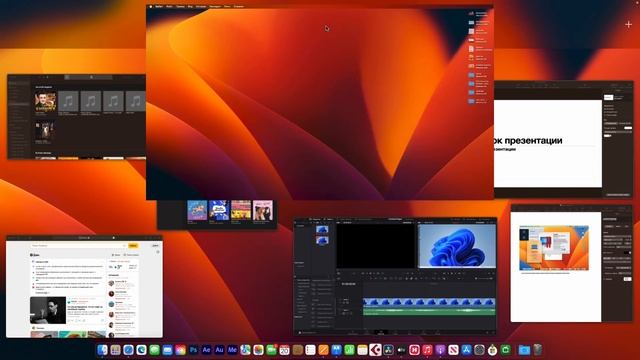The width and height of the screenshot is (640, 360).
Task: Launch Media Encoder (Me) from the Dock
Action: pos(232,350)
